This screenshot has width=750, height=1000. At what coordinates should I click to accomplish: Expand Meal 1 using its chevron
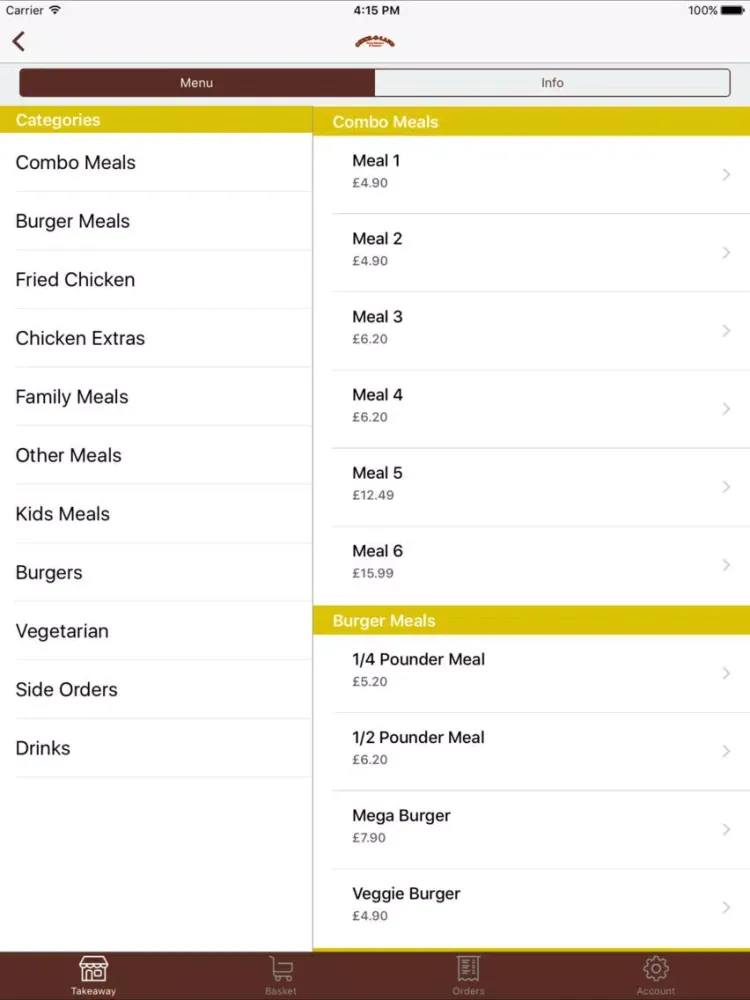coord(726,175)
